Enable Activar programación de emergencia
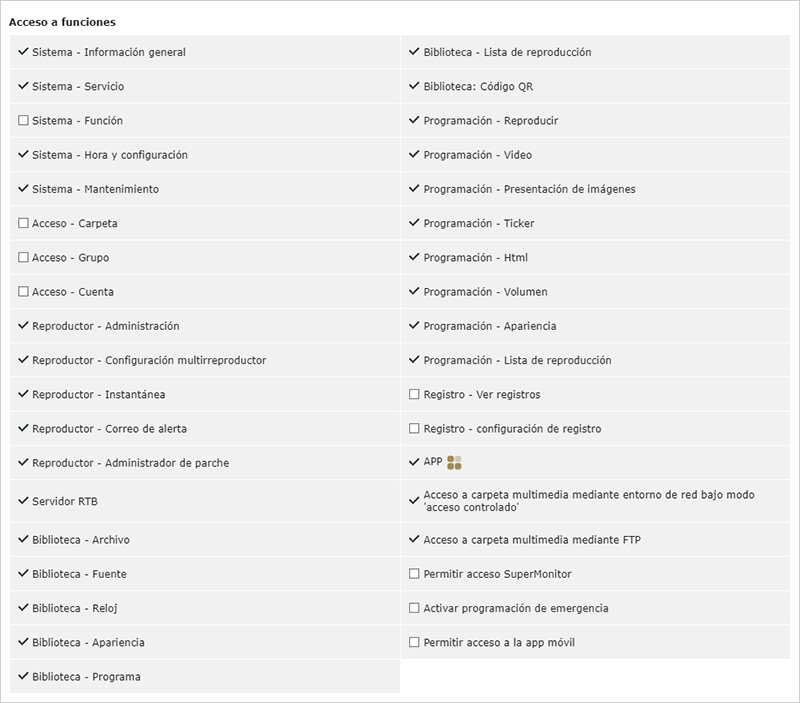This screenshot has height=703, width=800. tap(414, 608)
